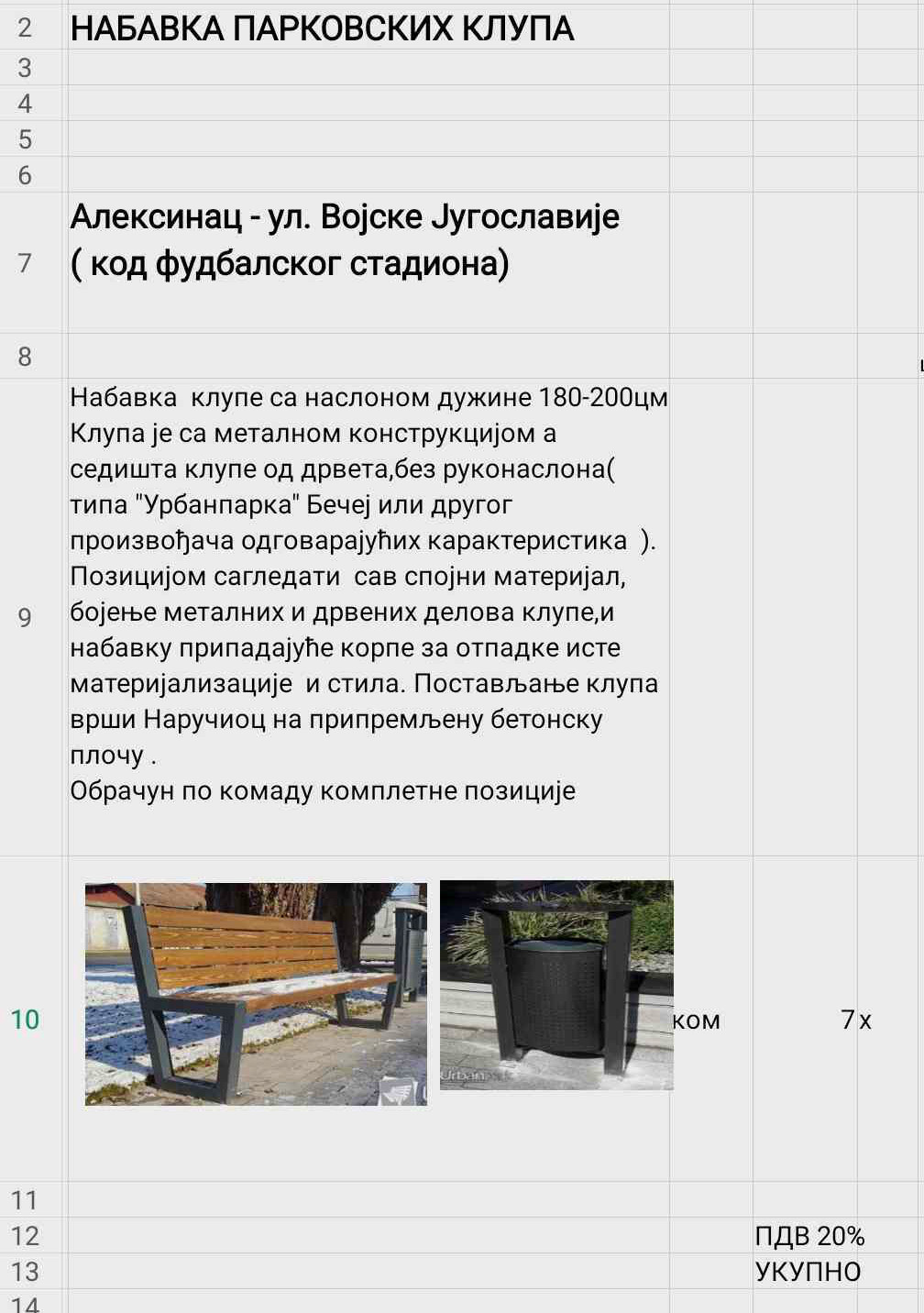Select row 9 header
This screenshot has width=924, height=1313.
point(25,617)
